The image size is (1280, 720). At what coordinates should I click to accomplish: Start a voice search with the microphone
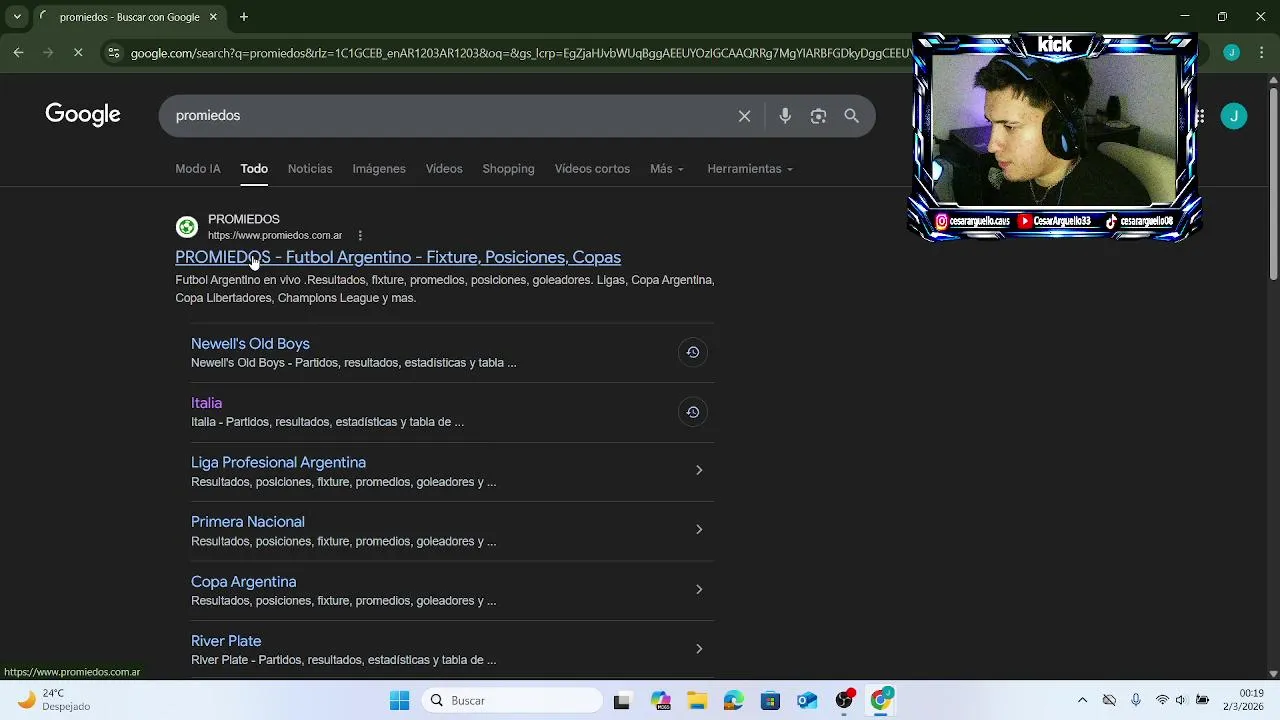coord(785,116)
